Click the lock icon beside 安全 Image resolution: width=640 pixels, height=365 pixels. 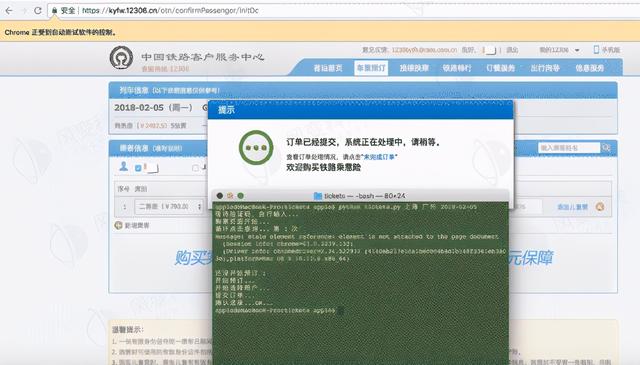54,11
